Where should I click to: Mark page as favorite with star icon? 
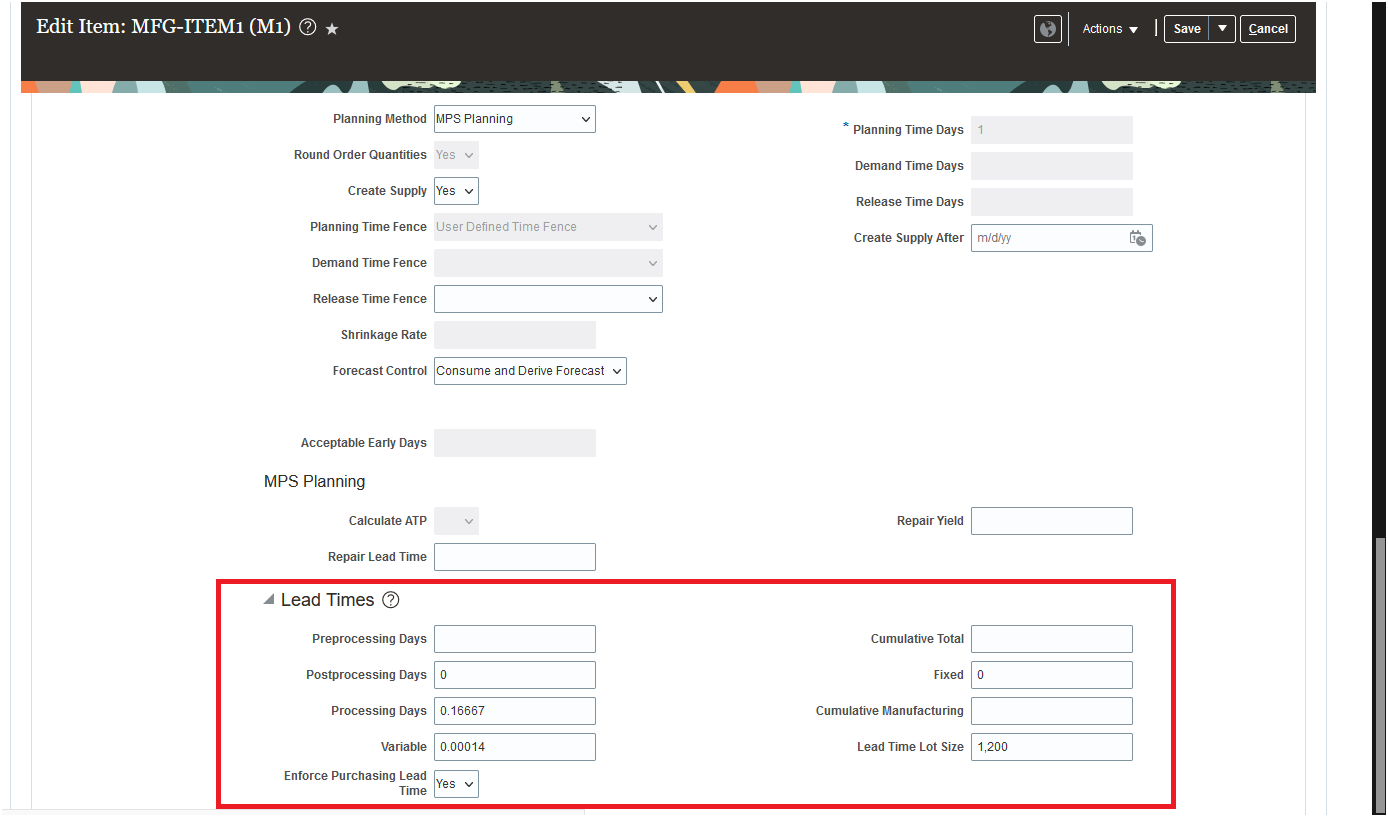coord(332,29)
